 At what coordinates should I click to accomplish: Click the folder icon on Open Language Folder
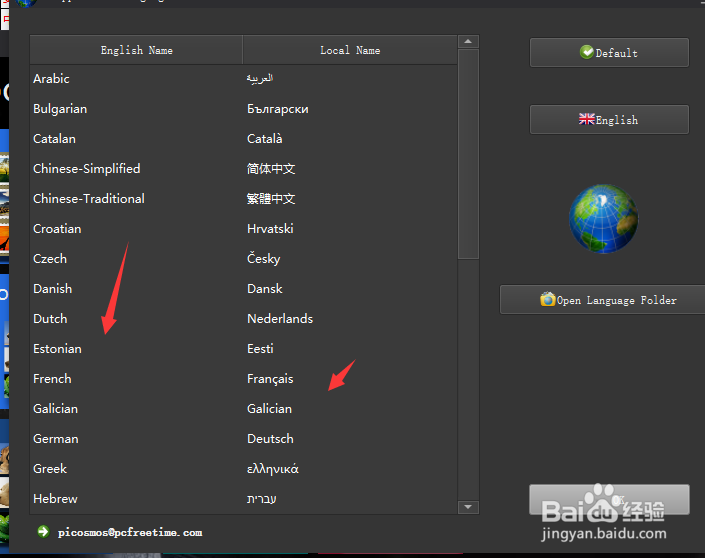(x=548, y=299)
